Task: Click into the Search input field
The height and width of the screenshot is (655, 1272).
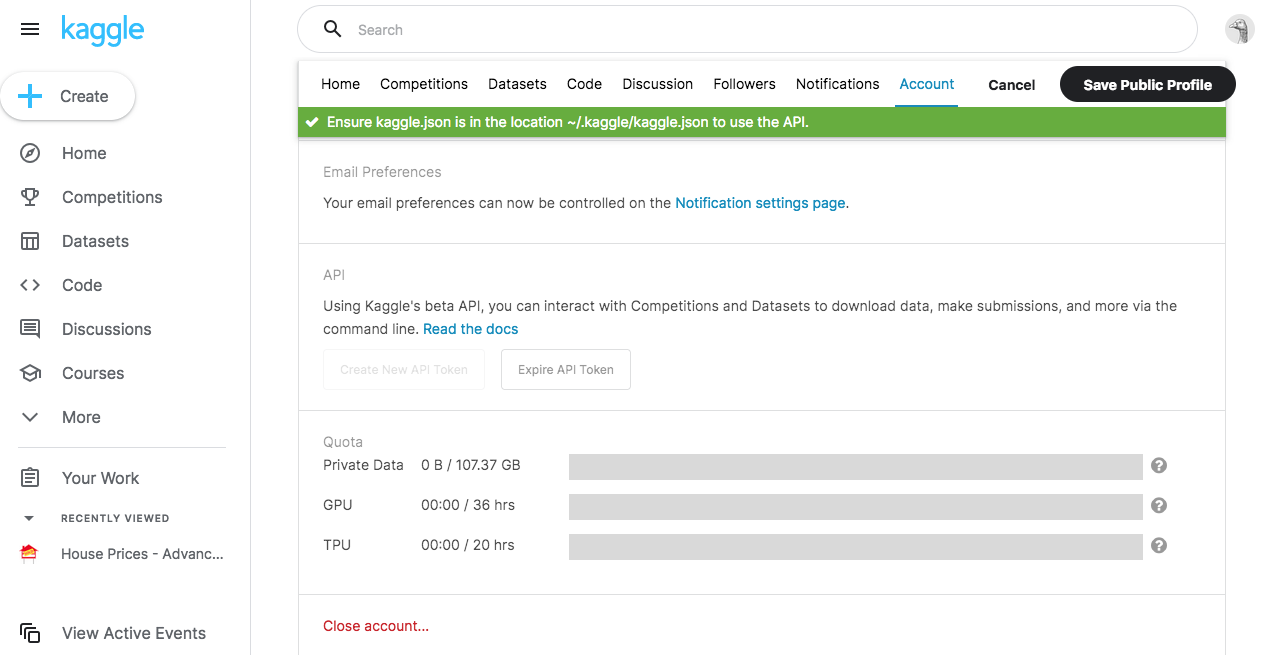Action: pyautogui.click(x=747, y=30)
